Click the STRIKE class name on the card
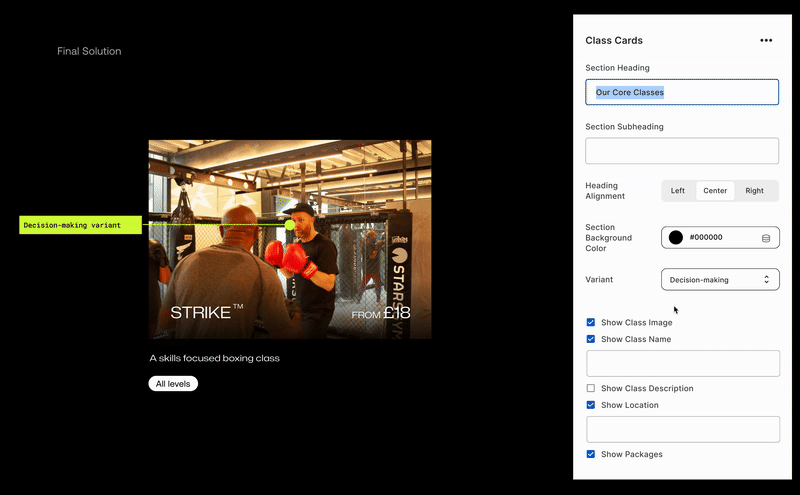Image resolution: width=800 pixels, height=495 pixels. 206,312
